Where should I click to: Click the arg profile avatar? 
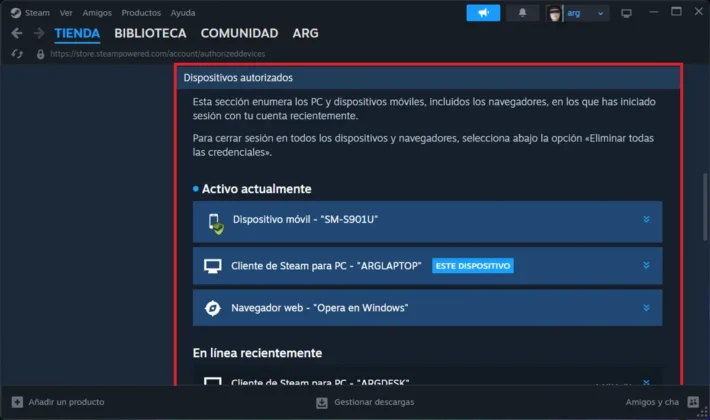554,13
